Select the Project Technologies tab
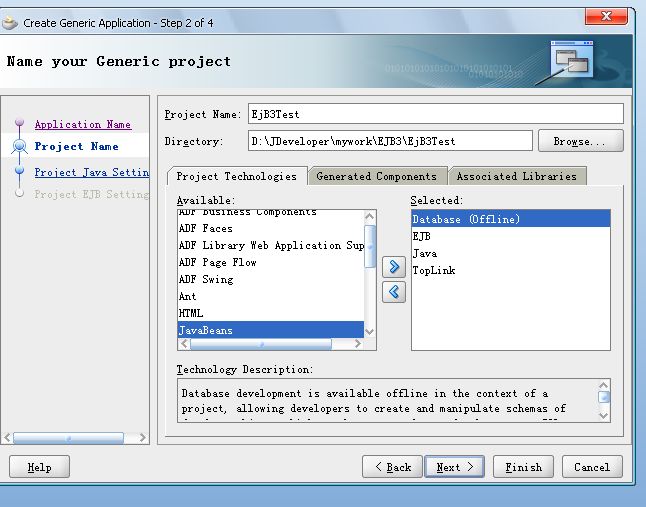 (x=236, y=176)
